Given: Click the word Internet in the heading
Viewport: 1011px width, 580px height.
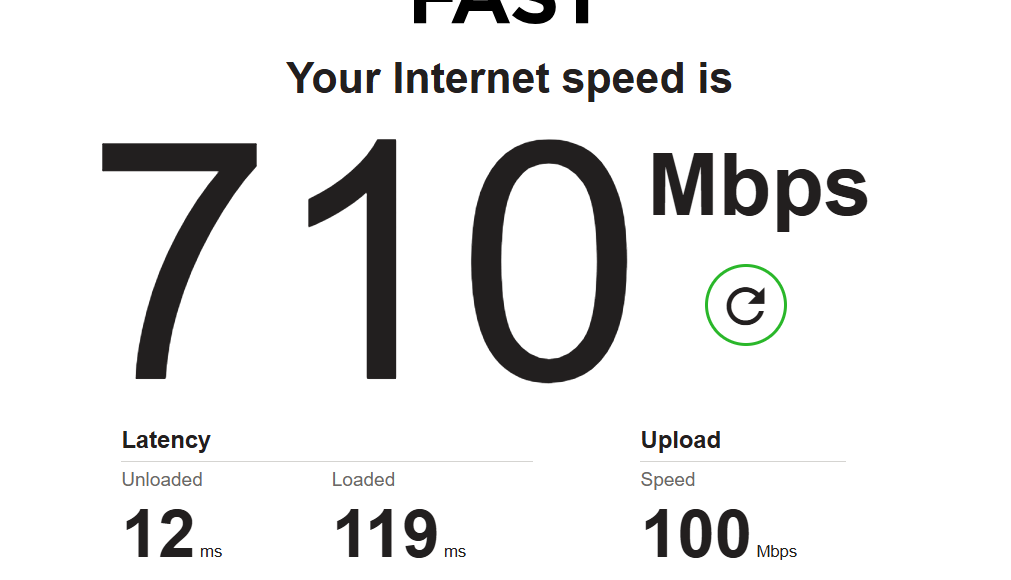Looking at the screenshot, I should (469, 79).
